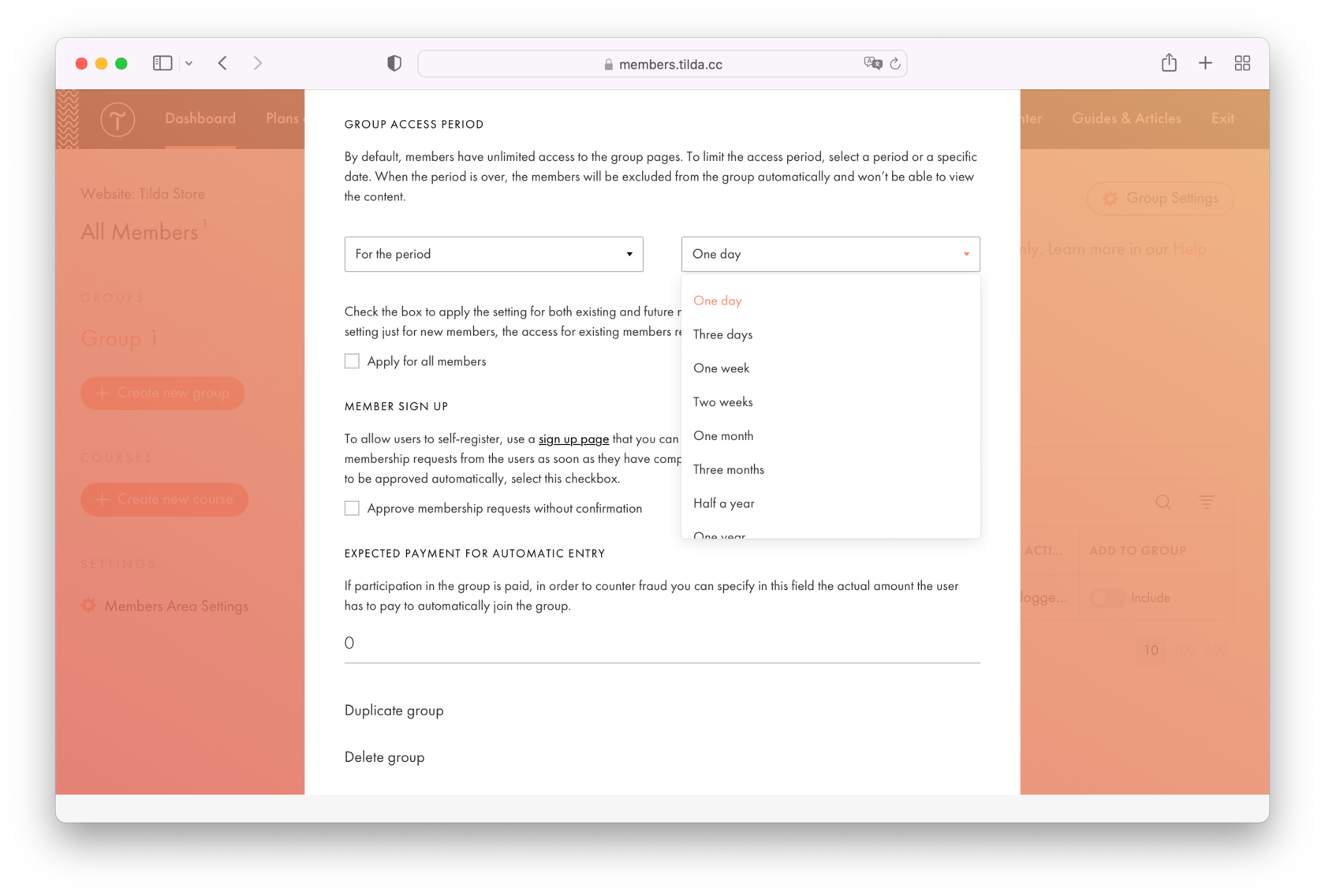Image resolution: width=1325 pixels, height=896 pixels.
Task: Click the gear icon beside Members Area Settings
Action: (88, 606)
